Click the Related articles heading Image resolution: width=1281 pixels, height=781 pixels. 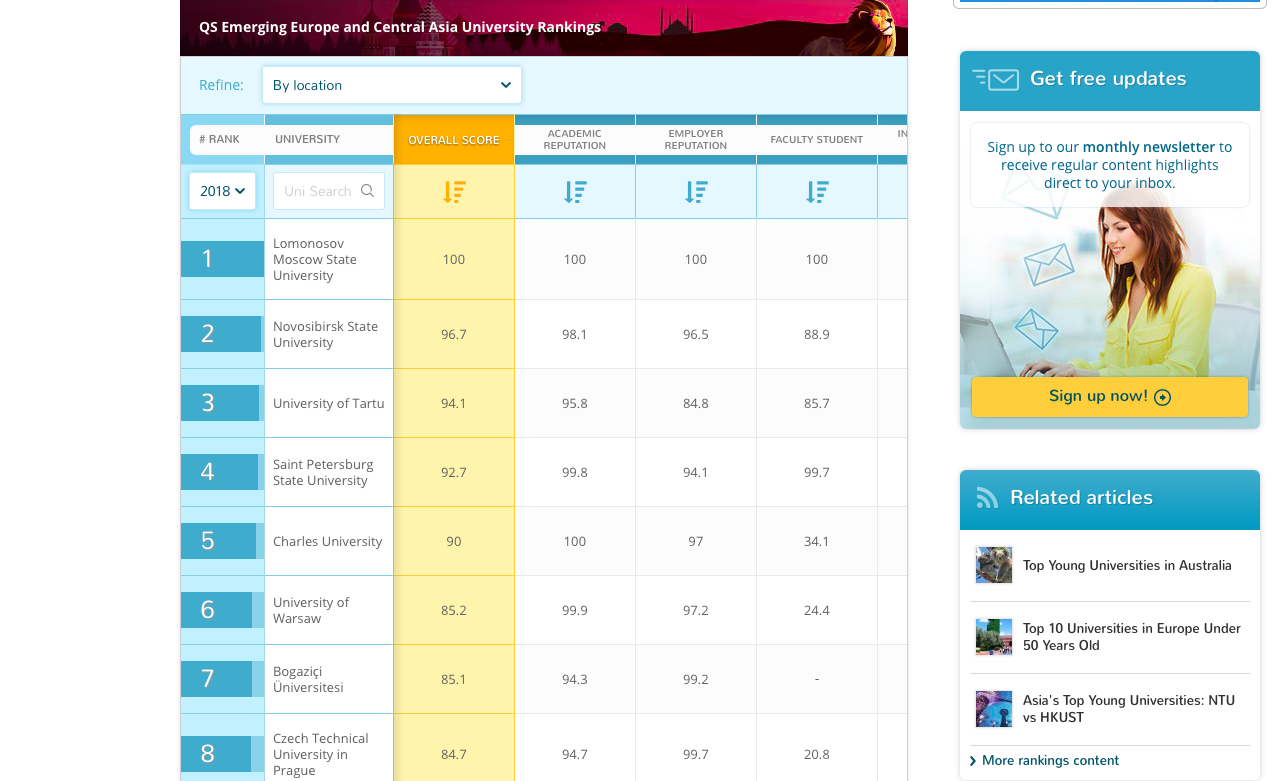[1081, 498]
